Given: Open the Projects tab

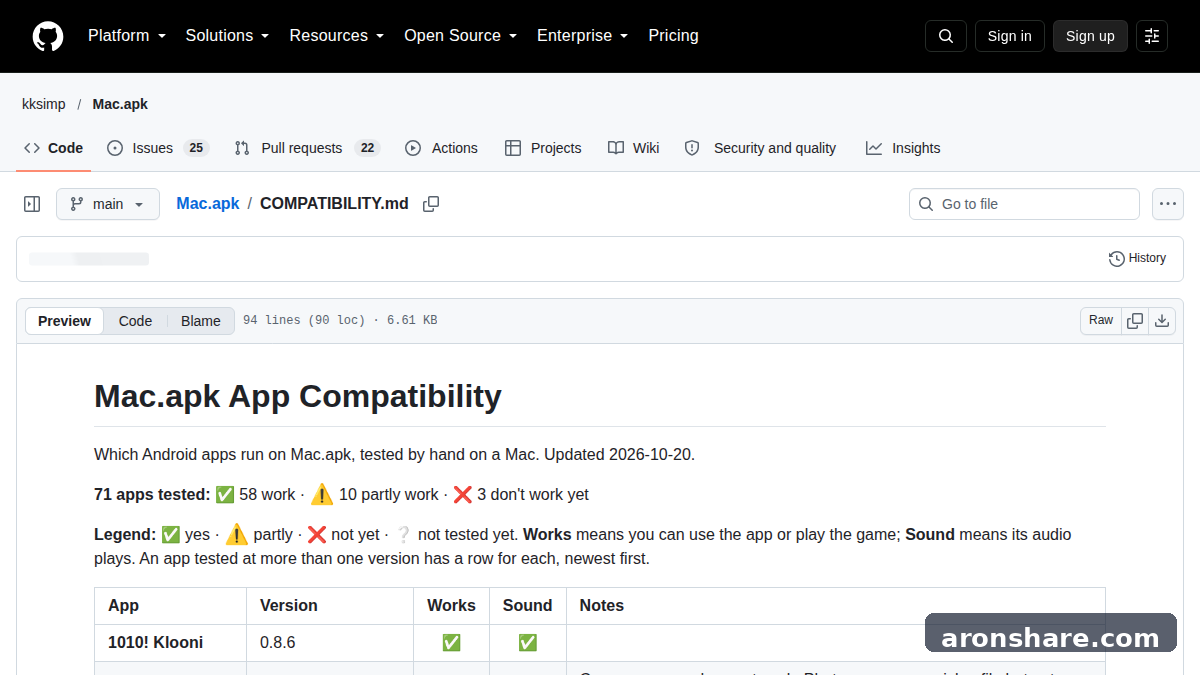Looking at the screenshot, I should [x=543, y=148].
